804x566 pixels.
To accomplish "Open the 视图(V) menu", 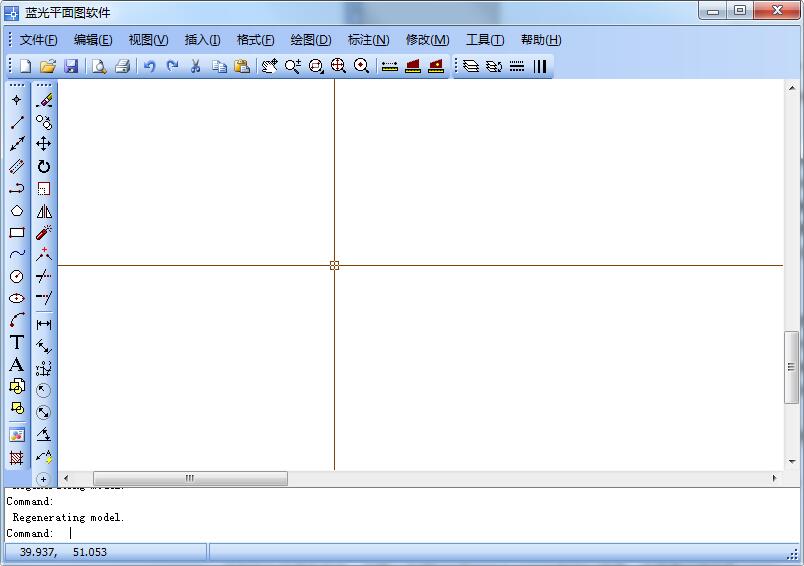I will (148, 39).
